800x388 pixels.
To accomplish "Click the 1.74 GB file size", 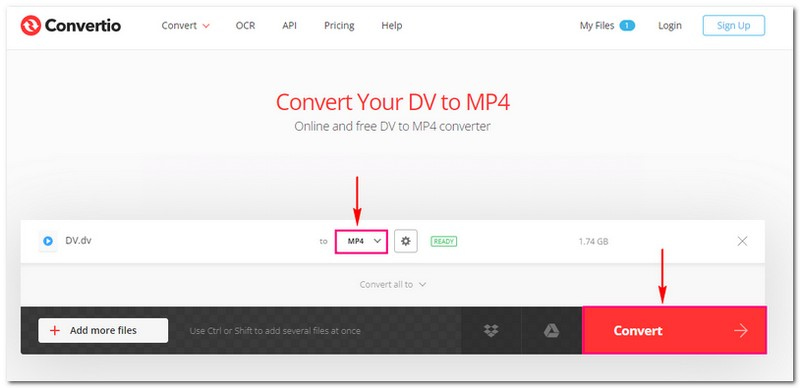I will pyautogui.click(x=593, y=241).
